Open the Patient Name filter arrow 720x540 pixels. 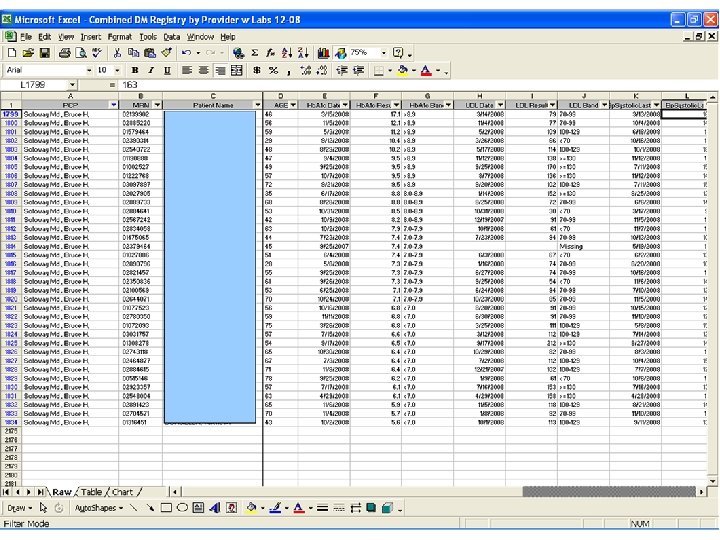258,105
